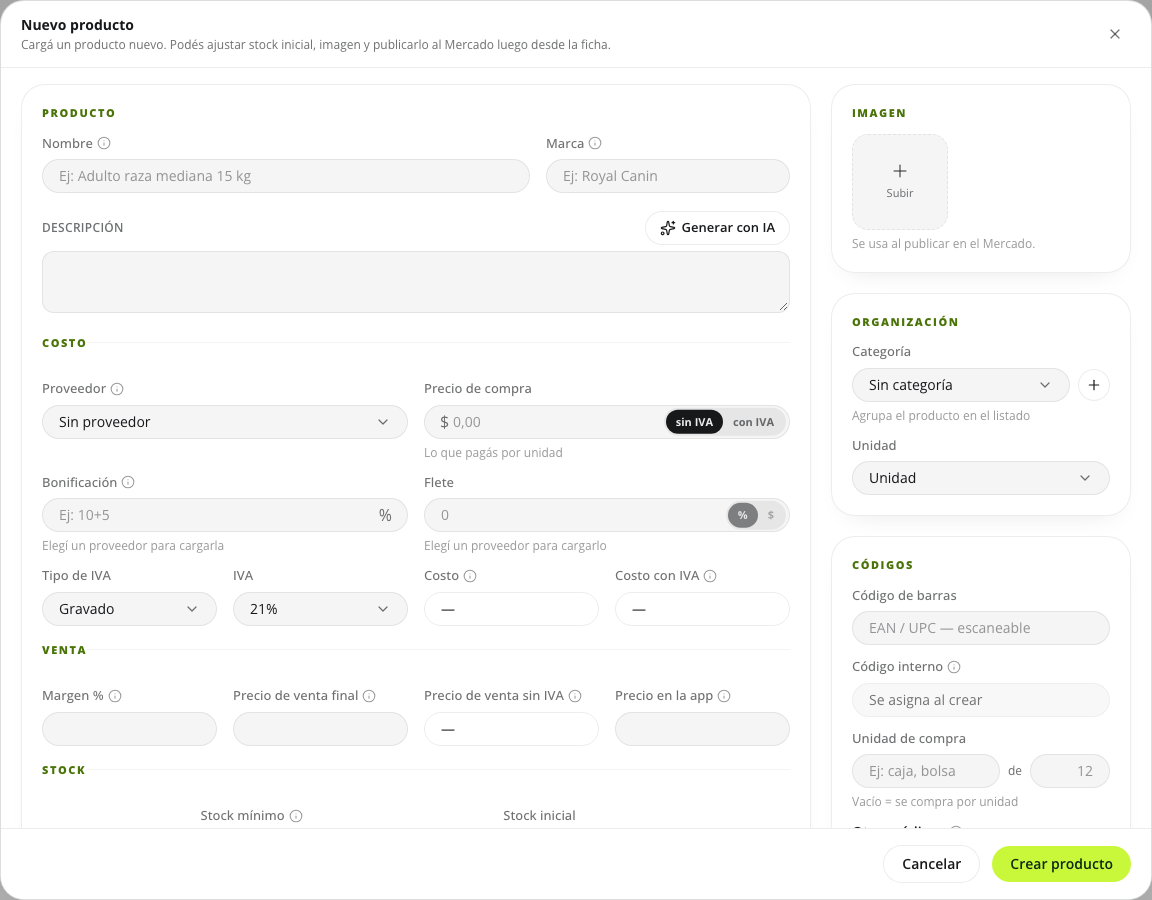The height and width of the screenshot is (900, 1152).
Task: Close the Nuevo producto dialog
Action: [x=1115, y=34]
